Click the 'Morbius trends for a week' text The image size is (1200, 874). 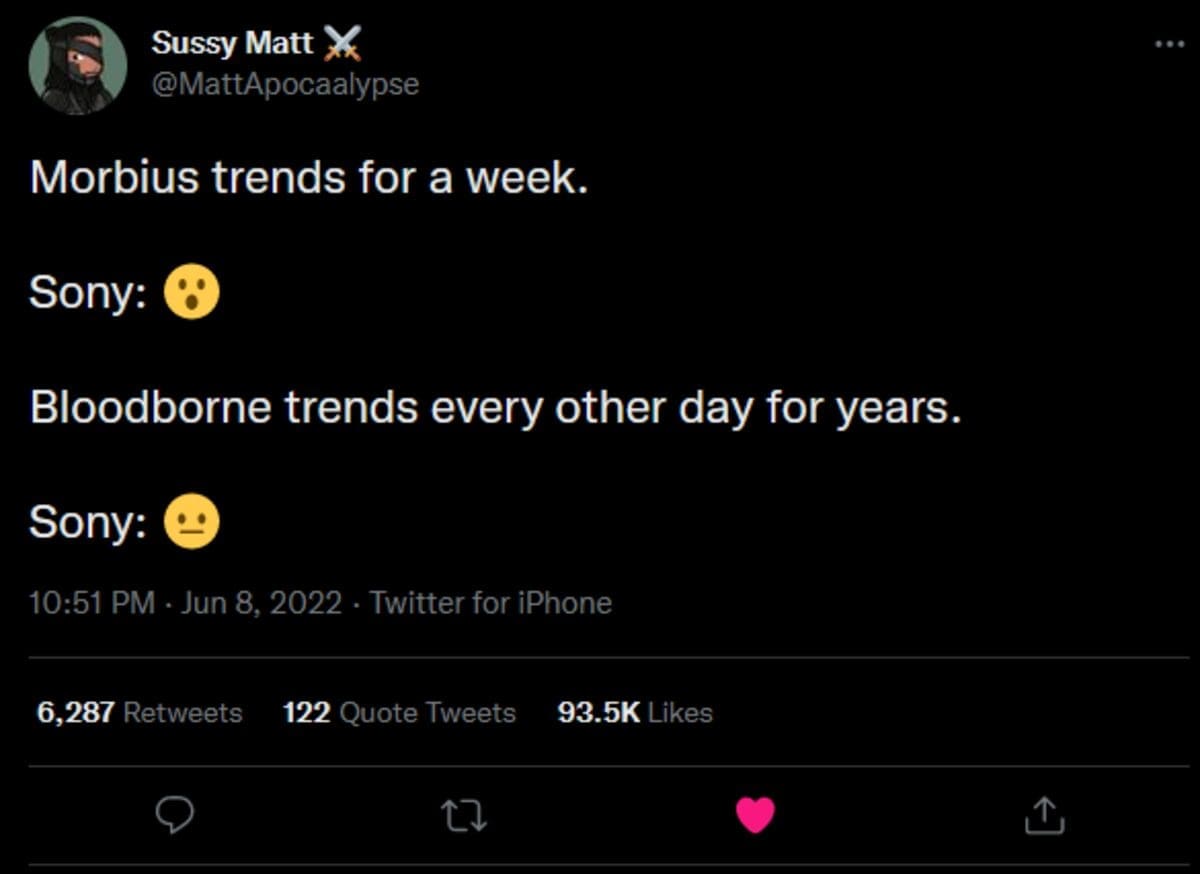pyautogui.click(x=308, y=178)
